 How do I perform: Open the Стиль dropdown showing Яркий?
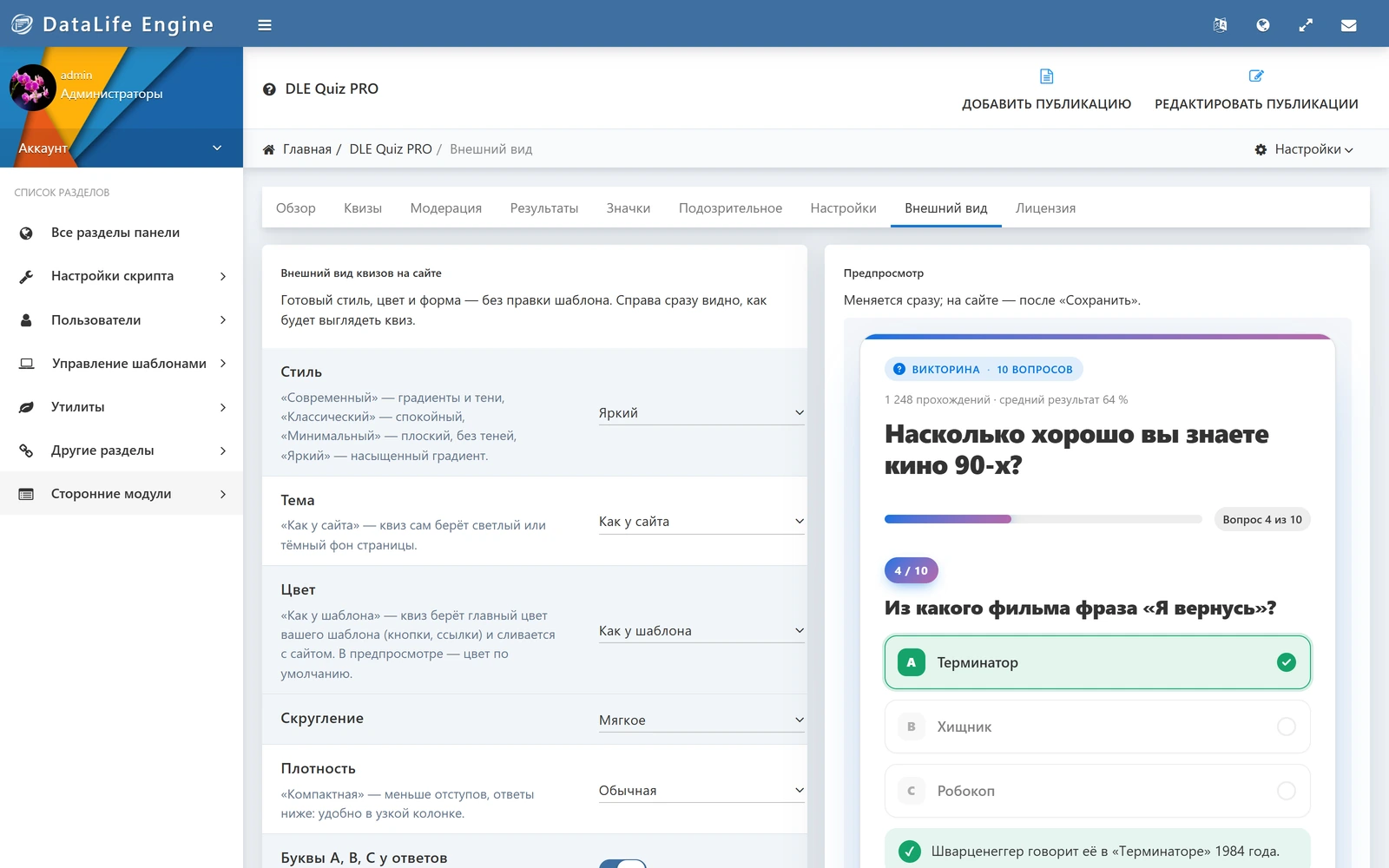point(701,413)
